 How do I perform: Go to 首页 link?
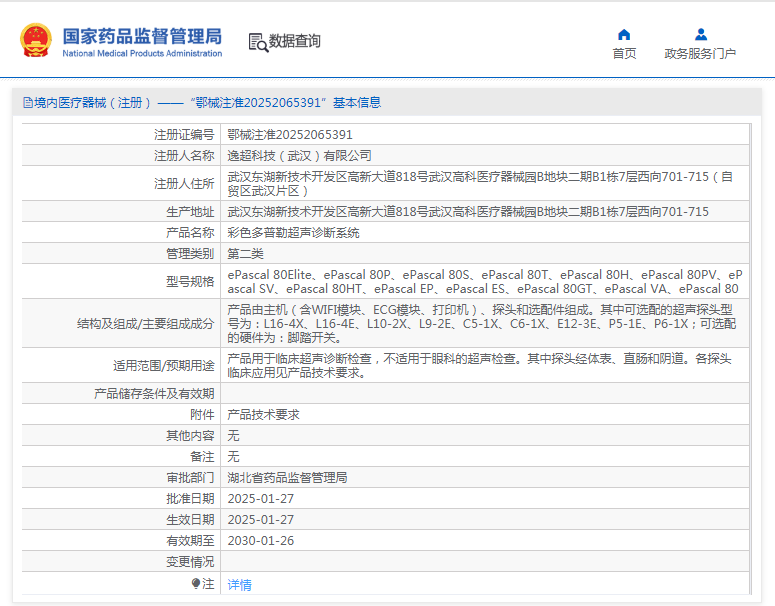624,53
